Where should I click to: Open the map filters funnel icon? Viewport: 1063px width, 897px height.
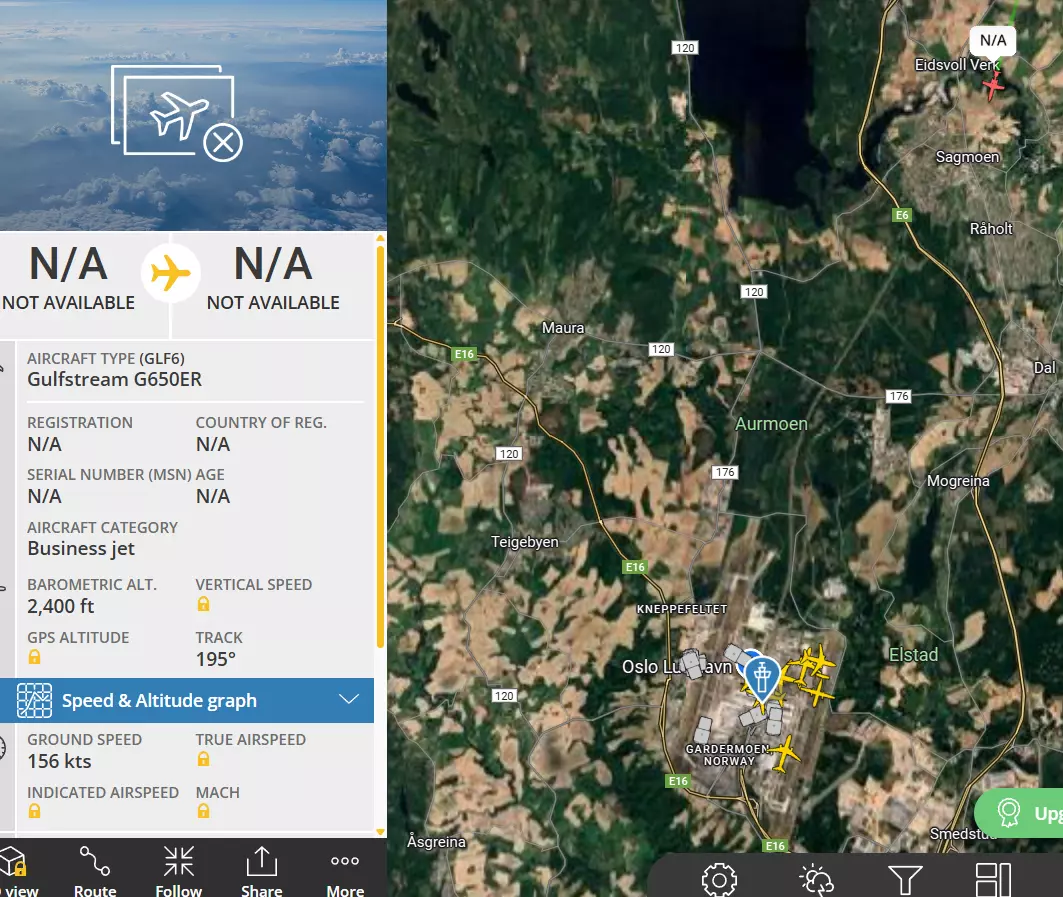click(905, 880)
